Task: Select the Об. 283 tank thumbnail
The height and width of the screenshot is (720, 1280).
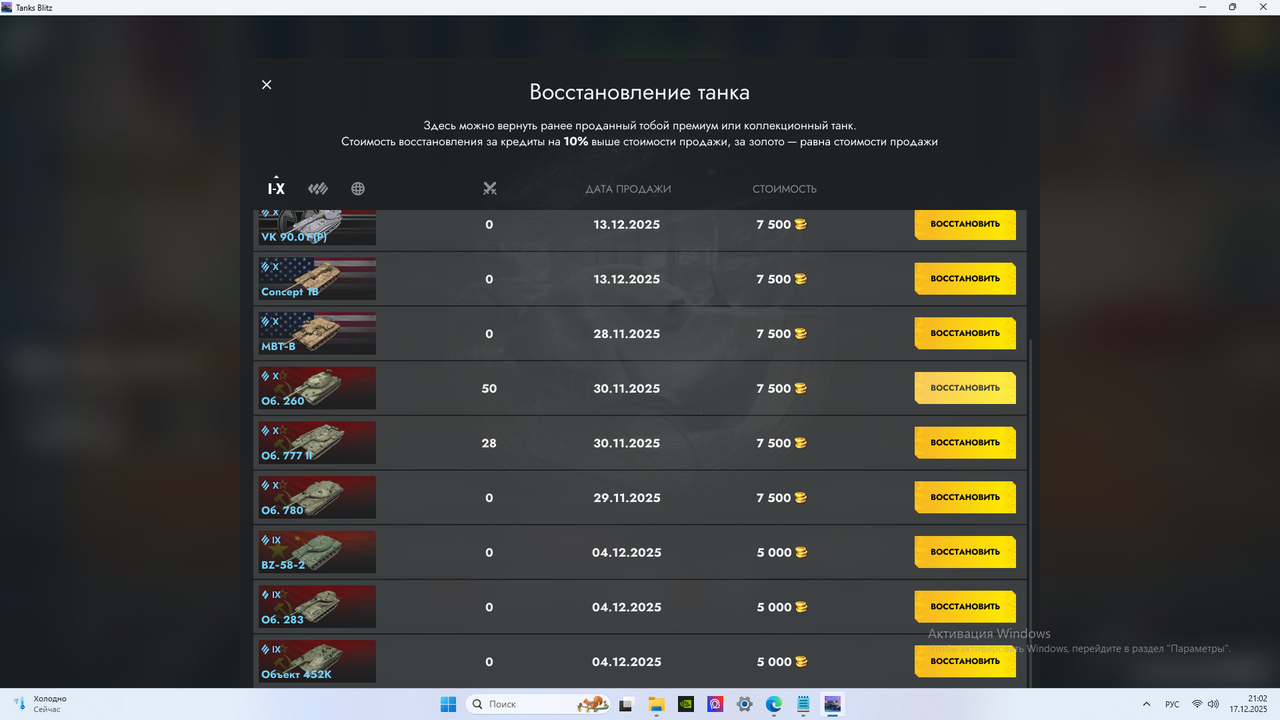Action: (317, 606)
